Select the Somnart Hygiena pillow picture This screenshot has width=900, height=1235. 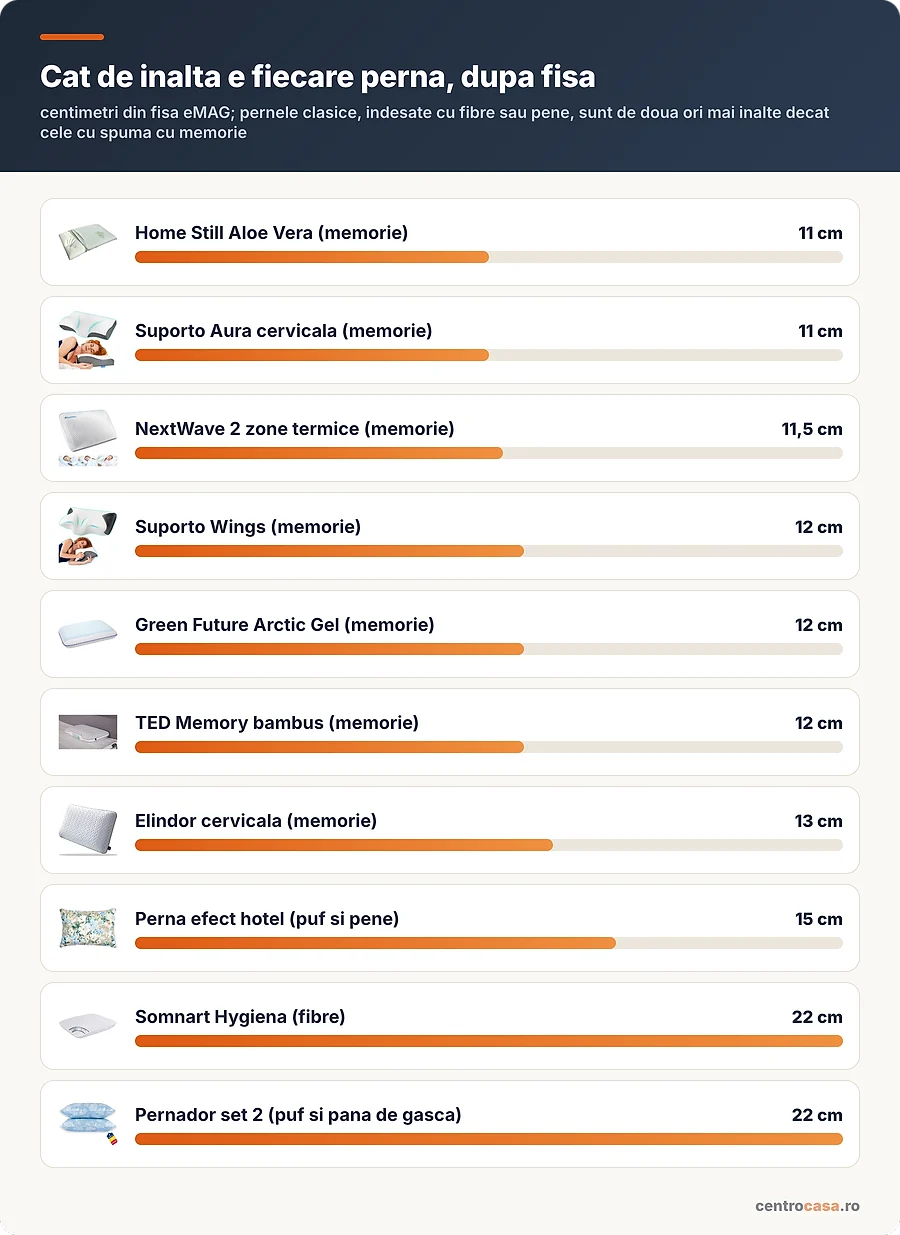88,1026
